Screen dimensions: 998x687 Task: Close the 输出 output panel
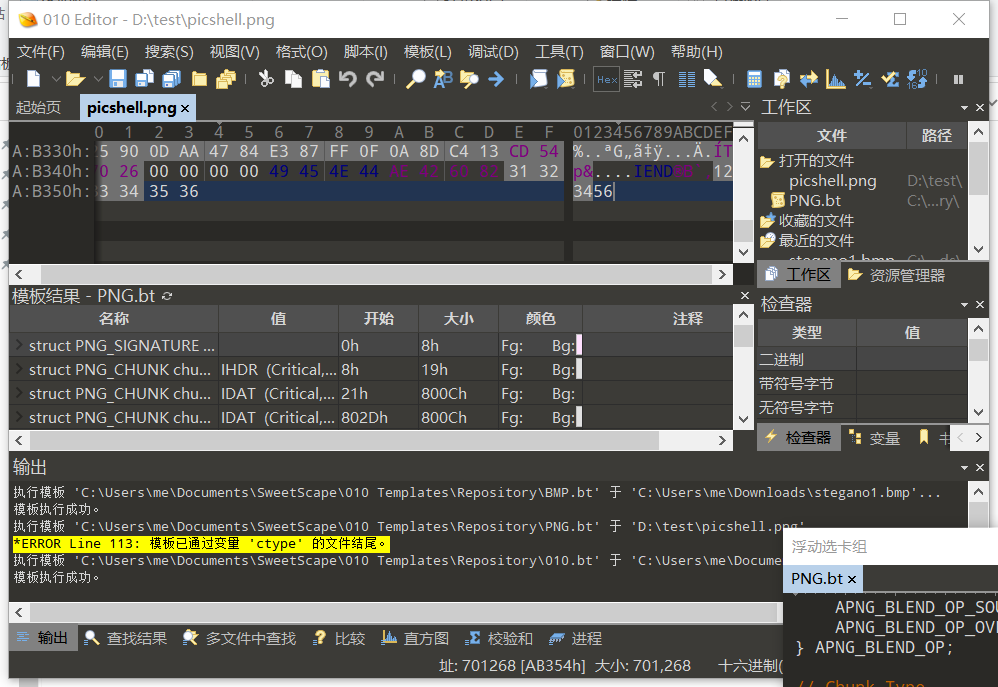(x=980, y=468)
